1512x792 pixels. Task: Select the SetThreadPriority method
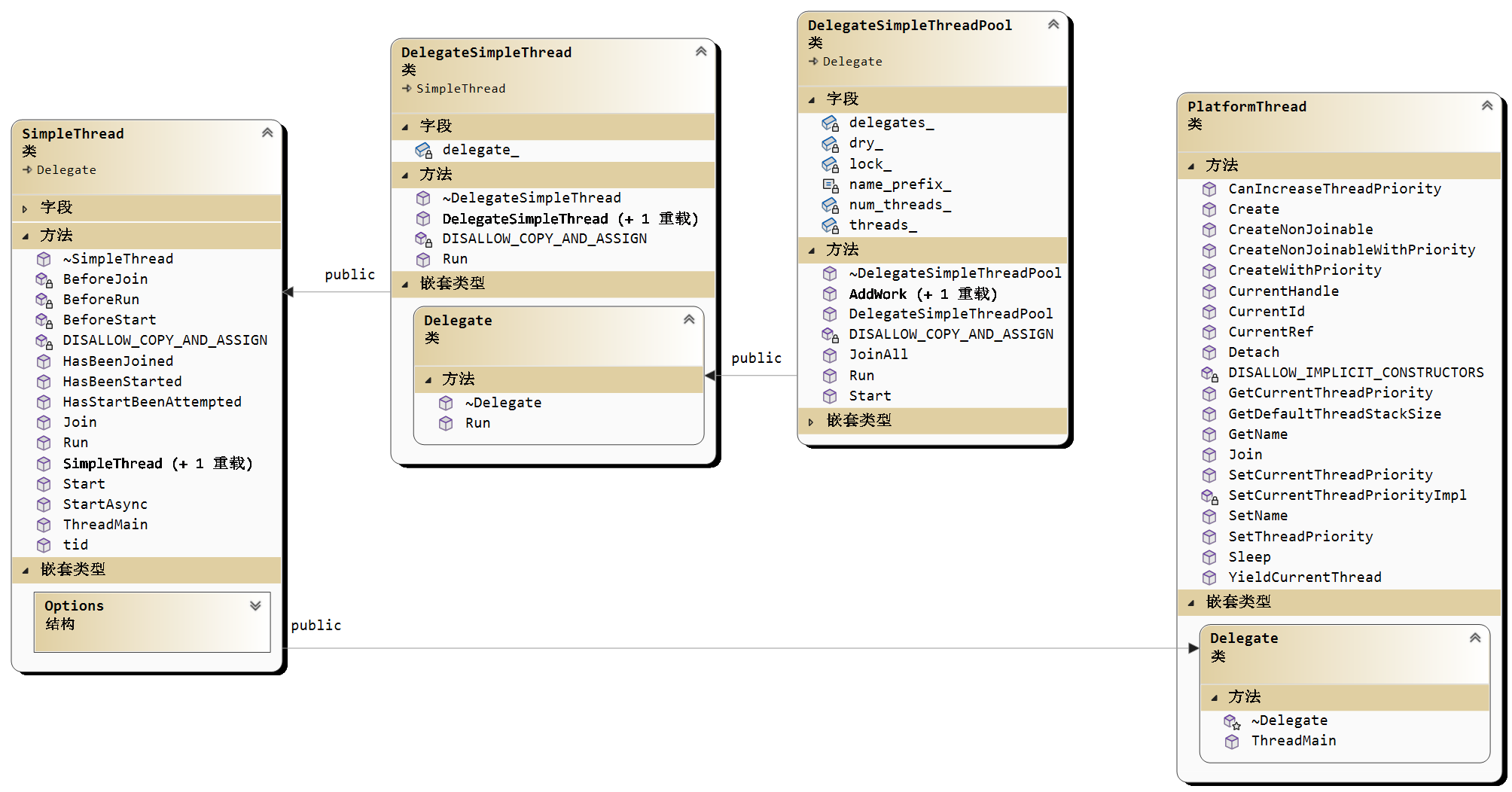1300,537
